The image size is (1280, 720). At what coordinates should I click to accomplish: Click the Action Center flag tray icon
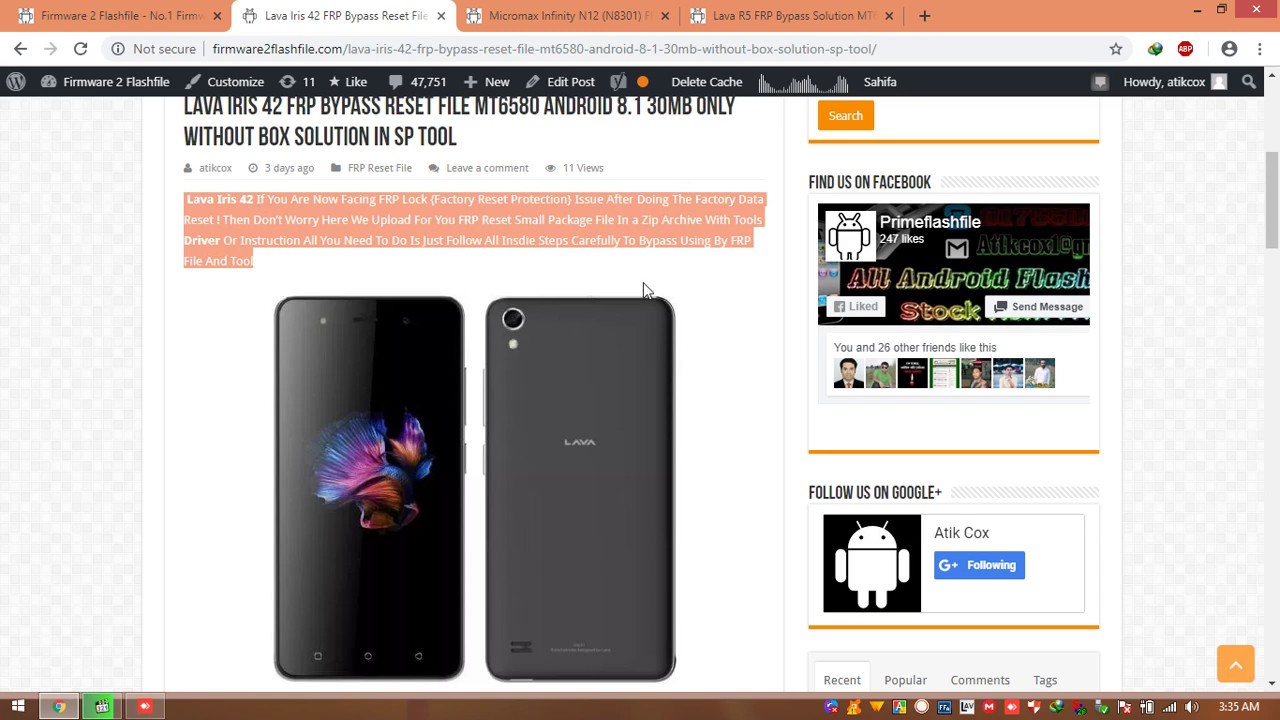click(1125, 707)
